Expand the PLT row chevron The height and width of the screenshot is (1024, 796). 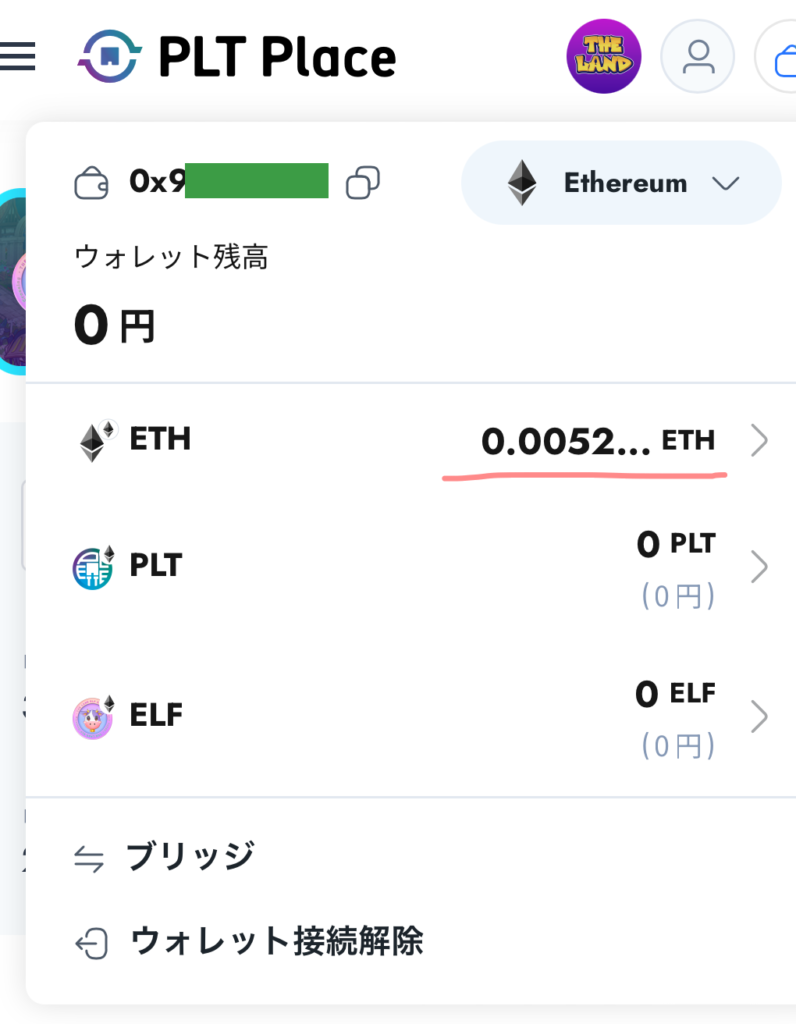(x=759, y=567)
